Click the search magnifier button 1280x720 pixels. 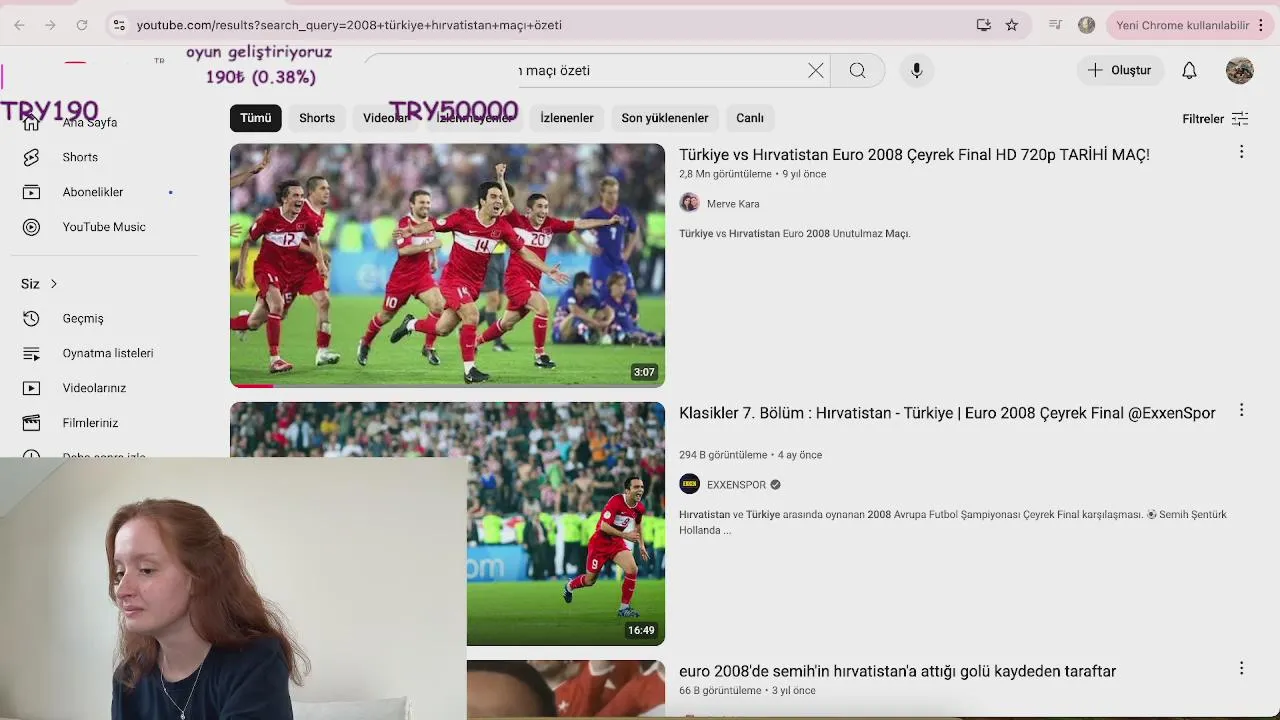point(857,70)
